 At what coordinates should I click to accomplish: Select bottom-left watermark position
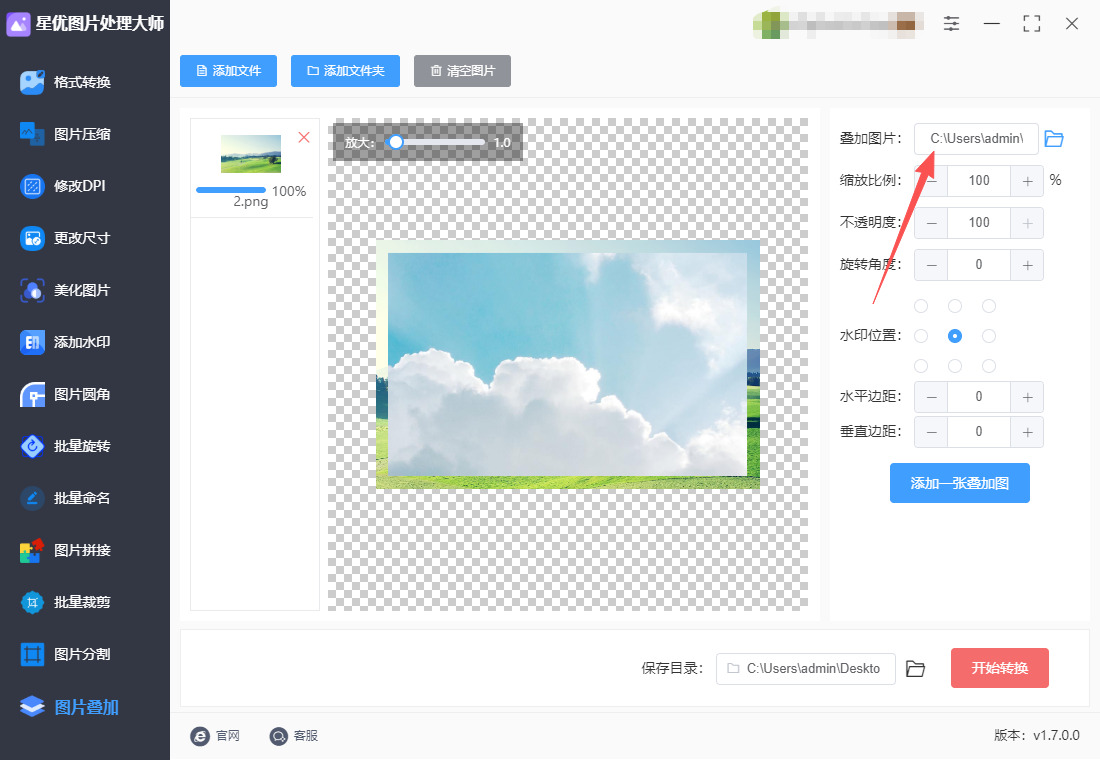921,366
